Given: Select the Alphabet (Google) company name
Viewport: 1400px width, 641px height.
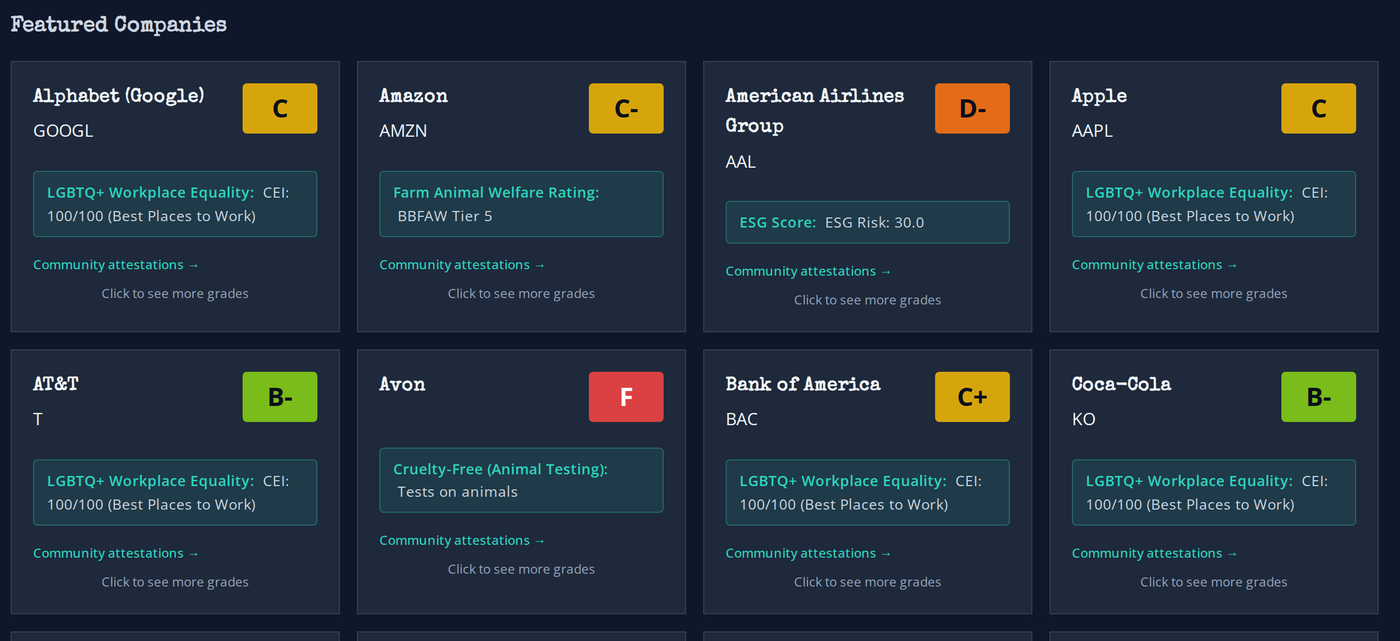Looking at the screenshot, I should pos(119,96).
